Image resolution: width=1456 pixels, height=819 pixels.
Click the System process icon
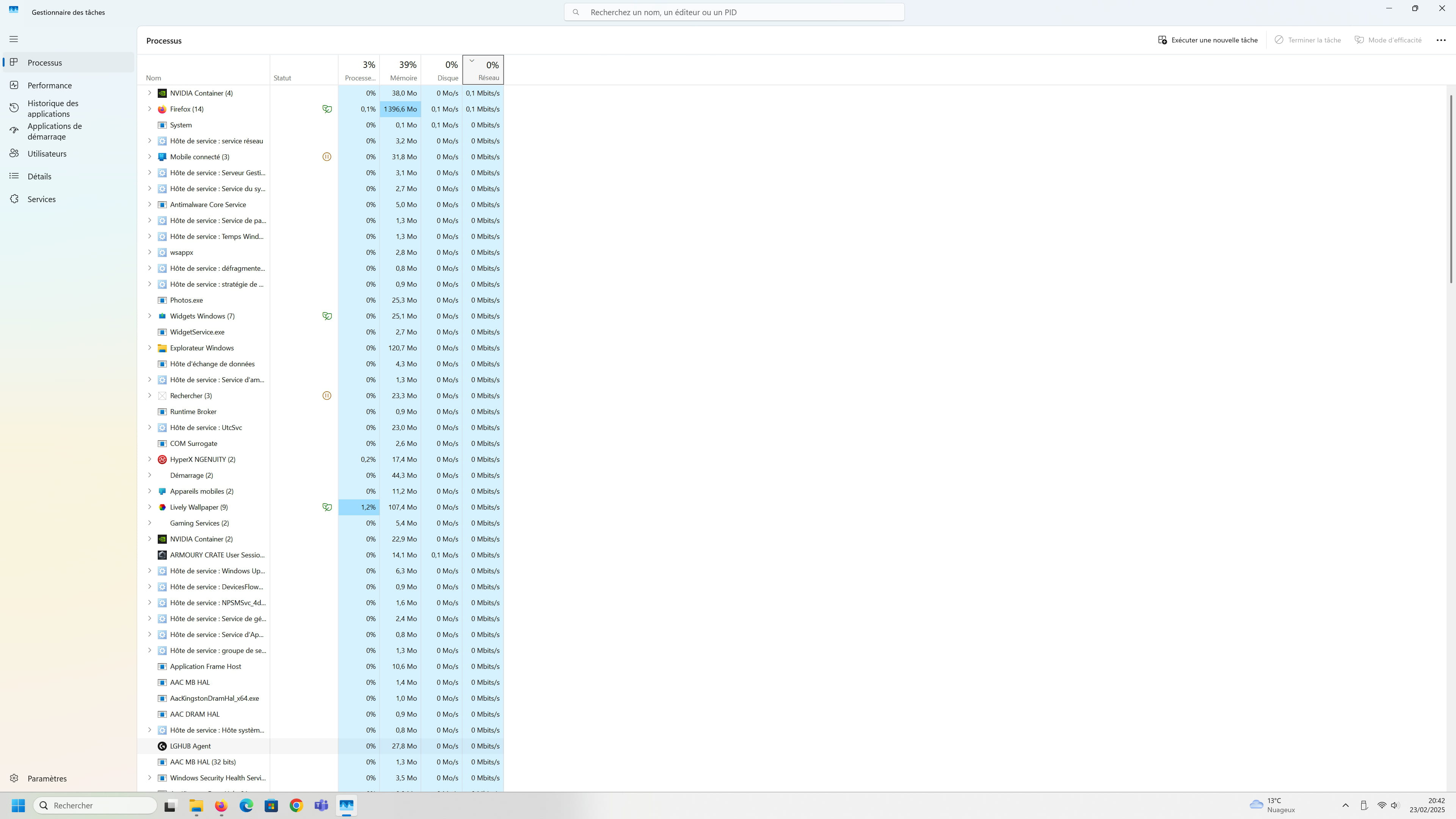[x=162, y=125]
